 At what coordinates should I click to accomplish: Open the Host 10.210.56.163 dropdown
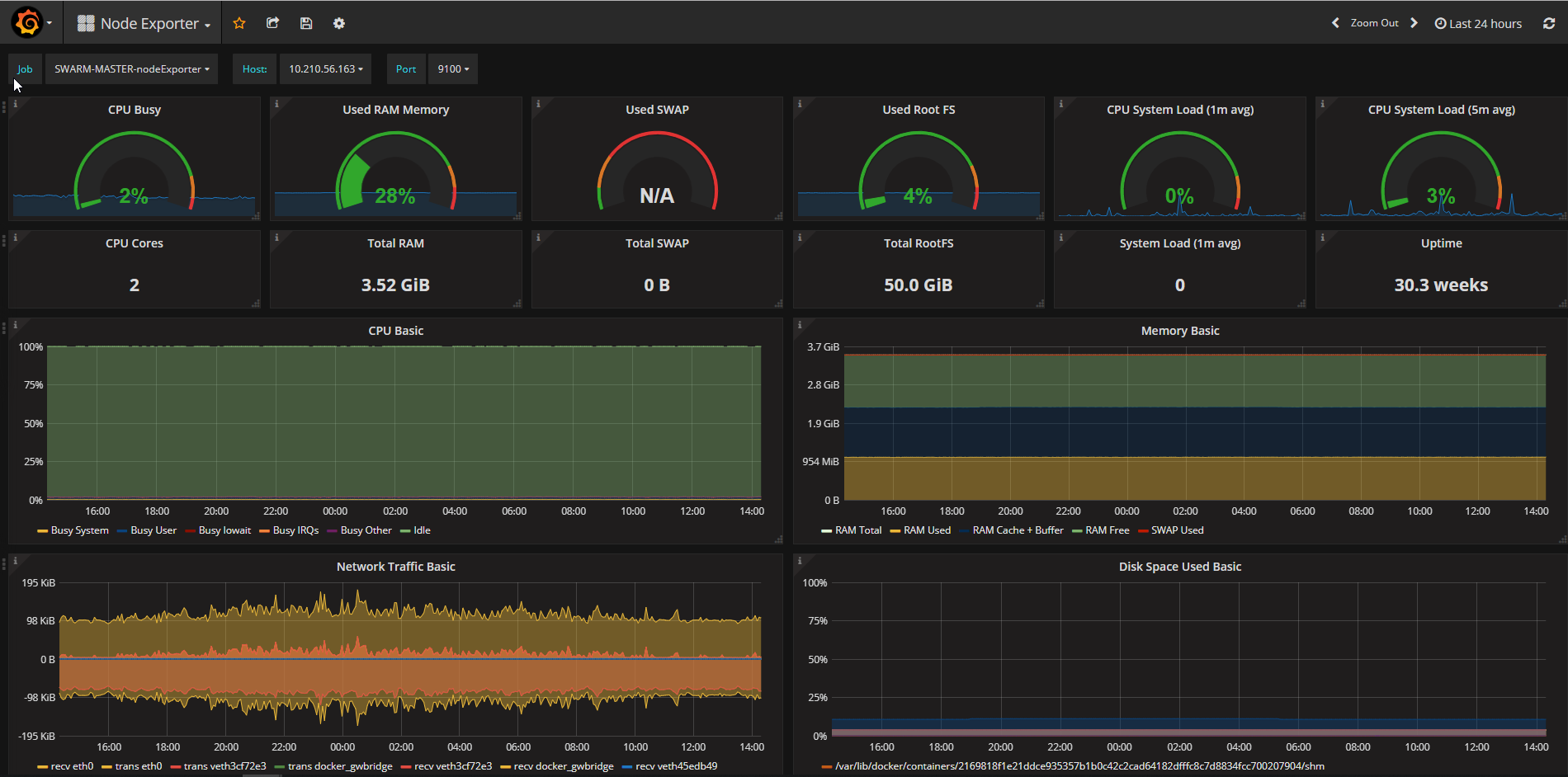pyautogui.click(x=325, y=69)
